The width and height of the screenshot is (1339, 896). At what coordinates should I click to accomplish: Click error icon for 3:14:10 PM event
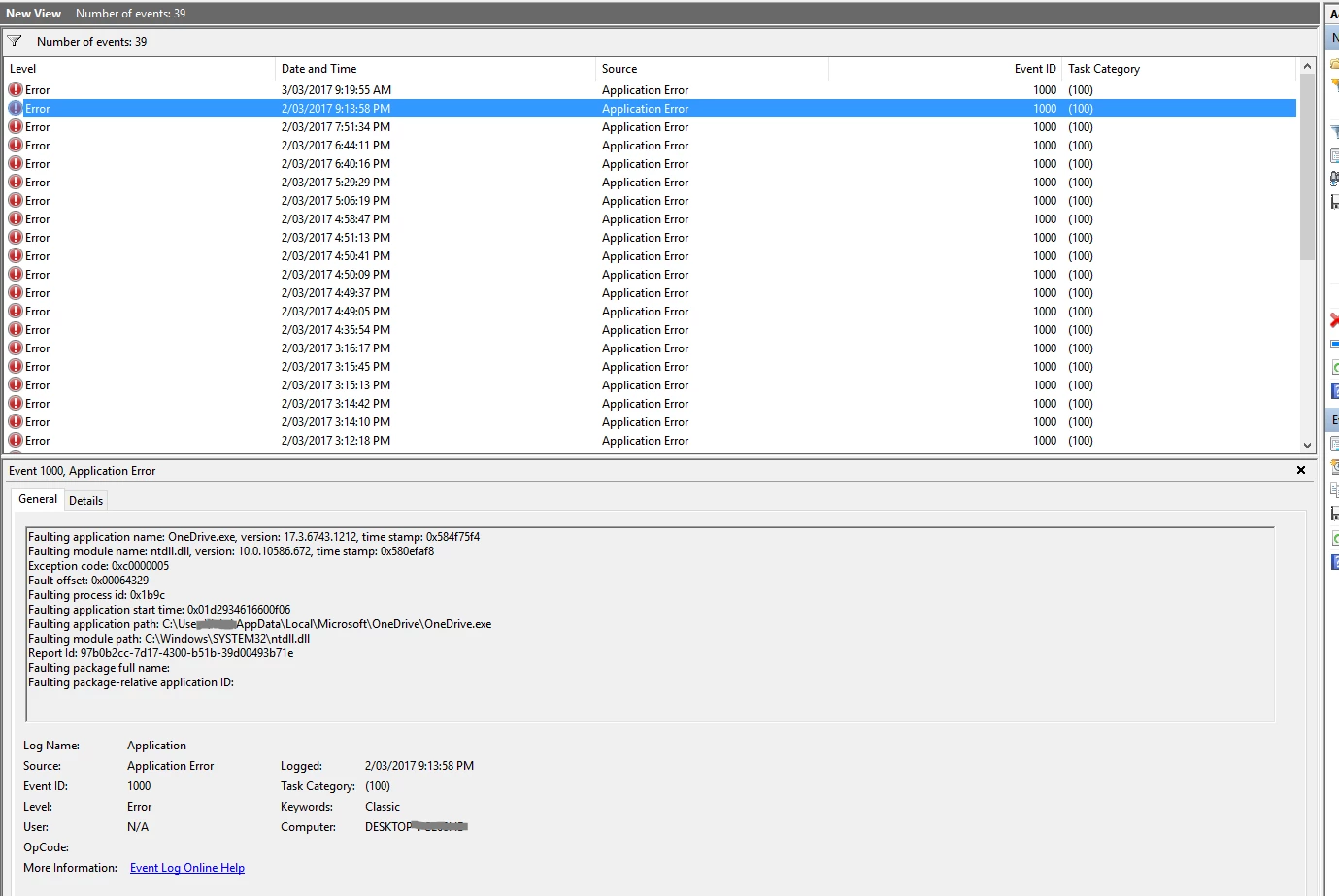coord(16,421)
